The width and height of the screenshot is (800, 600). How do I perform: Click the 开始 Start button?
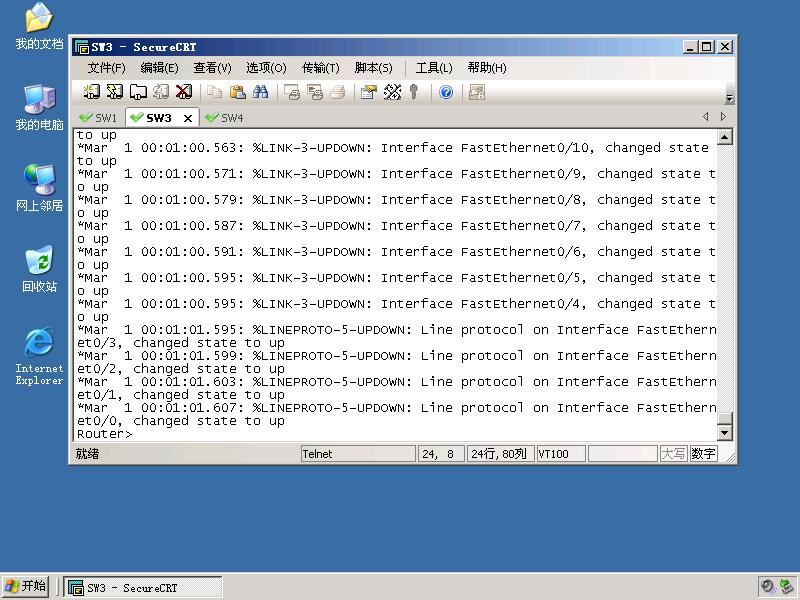click(x=25, y=586)
